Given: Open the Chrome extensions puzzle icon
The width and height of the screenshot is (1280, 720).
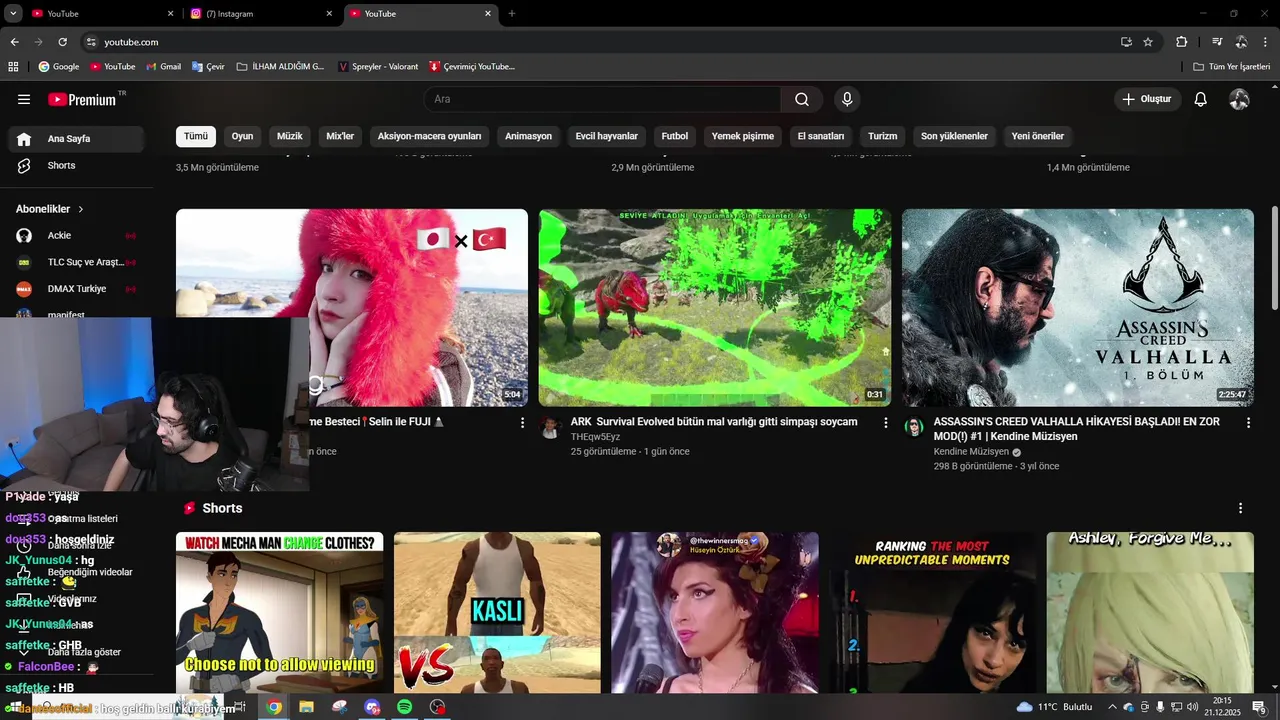Looking at the screenshot, I should pos(1181,42).
